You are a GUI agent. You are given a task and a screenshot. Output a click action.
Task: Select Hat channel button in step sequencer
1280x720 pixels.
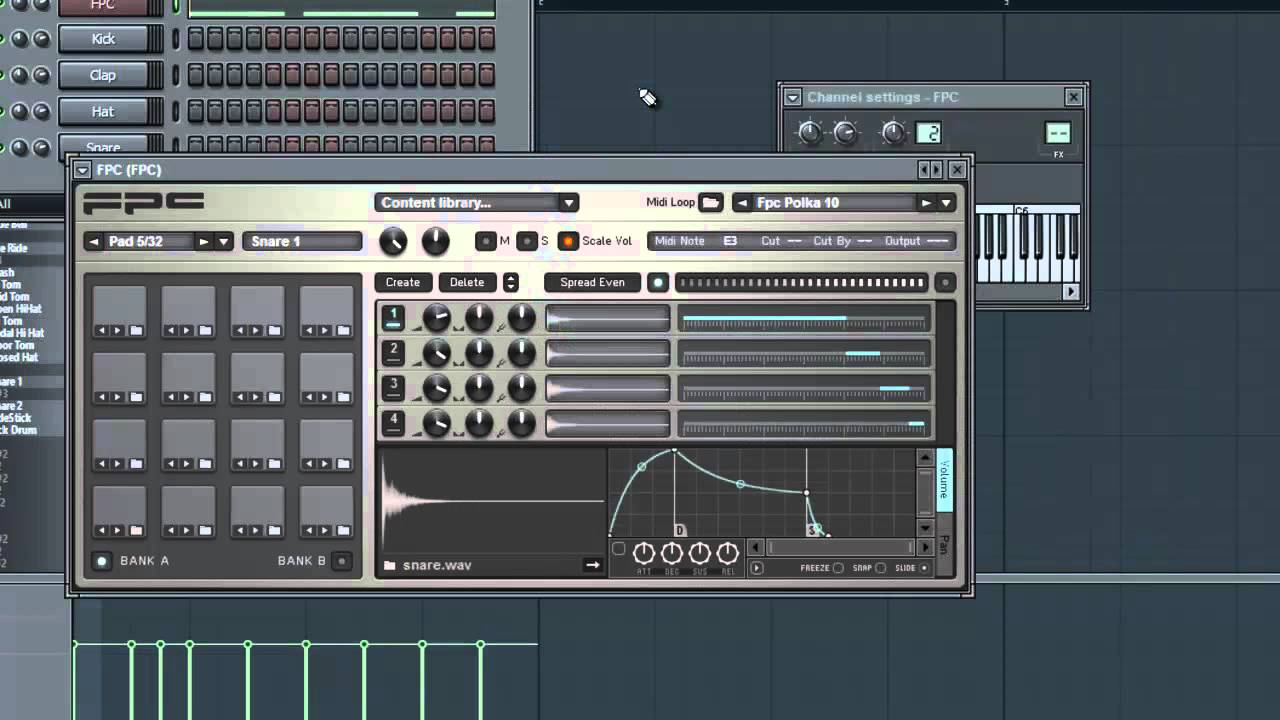103,111
